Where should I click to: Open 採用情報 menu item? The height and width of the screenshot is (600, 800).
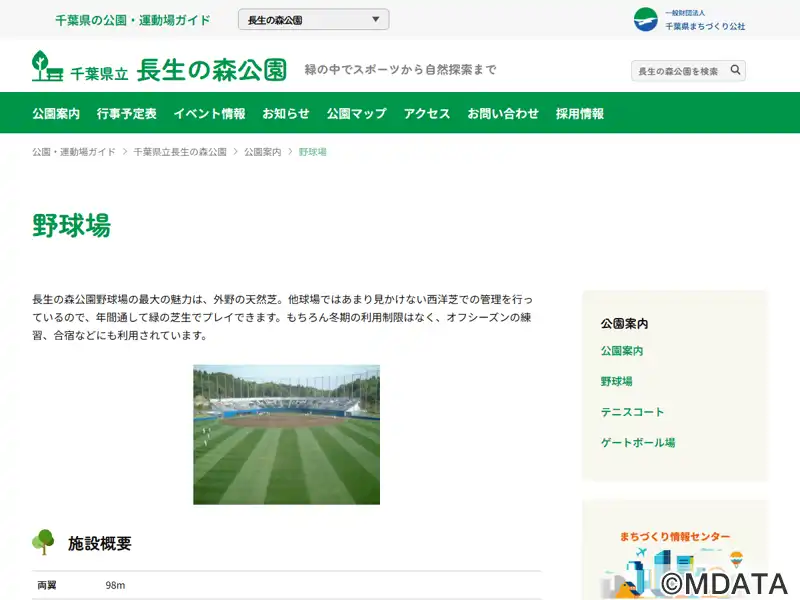coord(580,114)
